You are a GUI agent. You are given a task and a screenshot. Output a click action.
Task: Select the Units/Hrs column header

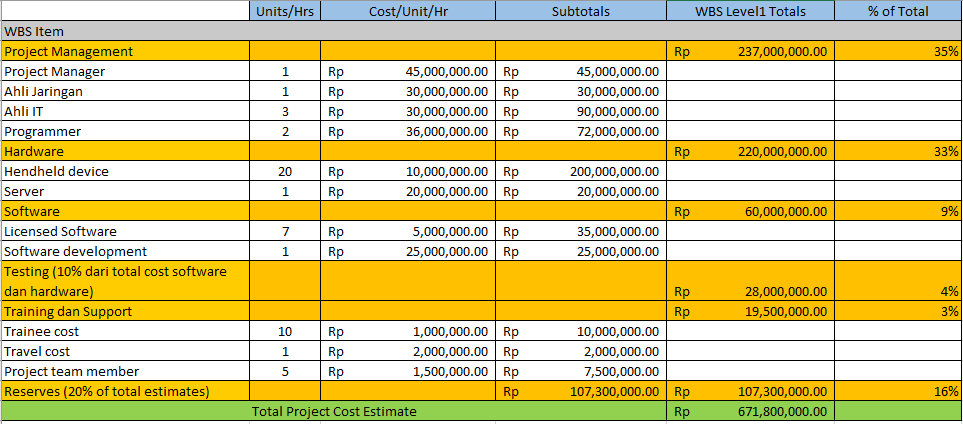pyautogui.click(x=285, y=10)
